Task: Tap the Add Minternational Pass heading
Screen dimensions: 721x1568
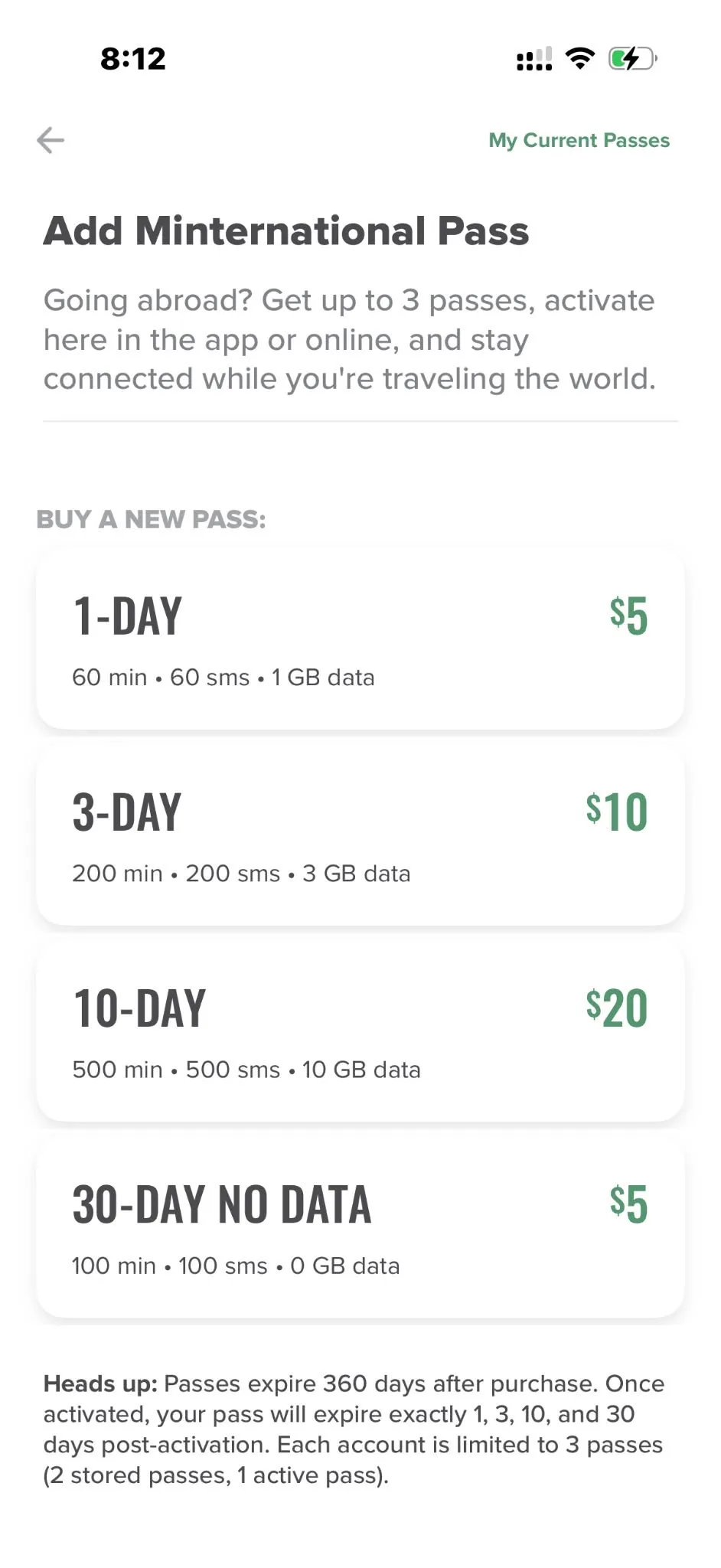Action: pos(286,231)
